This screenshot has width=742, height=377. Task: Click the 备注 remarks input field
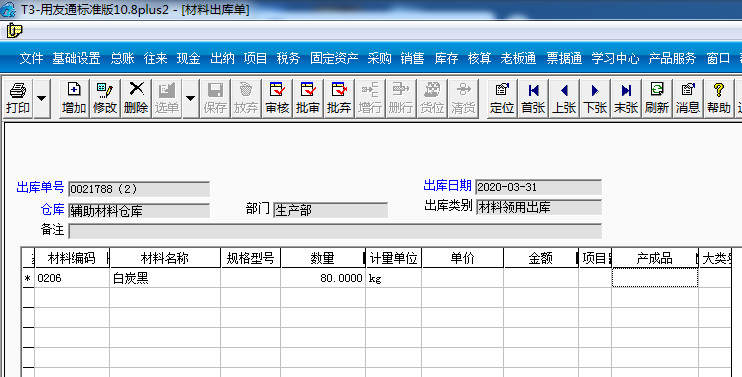[x=335, y=231]
